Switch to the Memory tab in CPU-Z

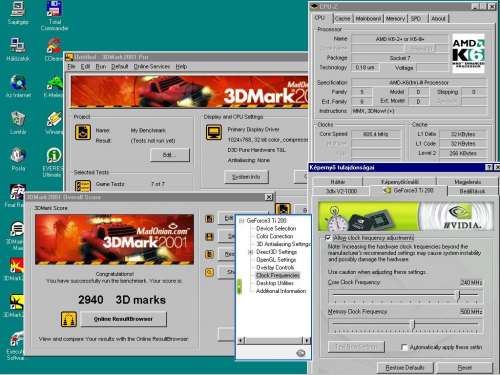[395, 19]
